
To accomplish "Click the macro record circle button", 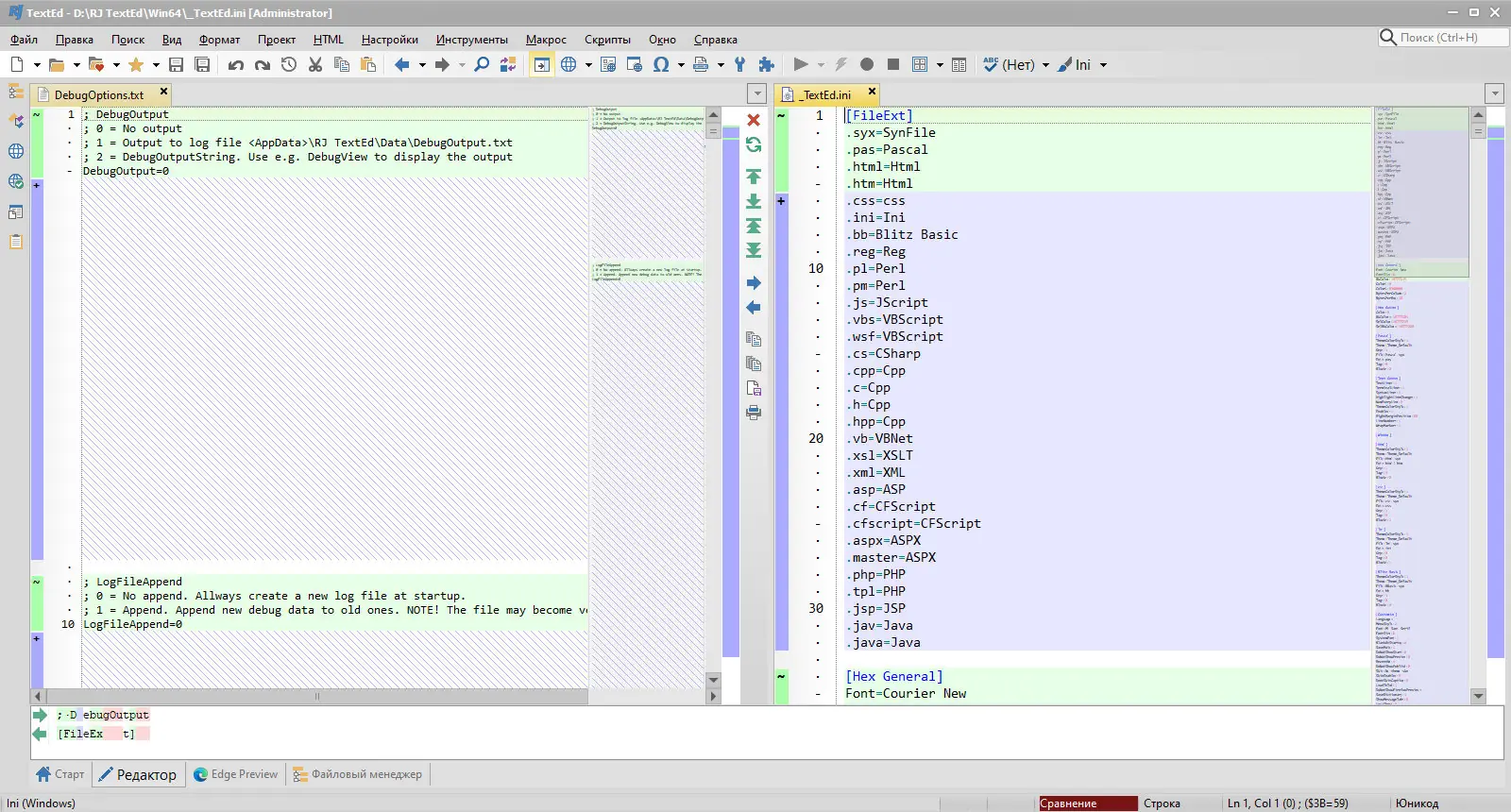I will pos(867,64).
